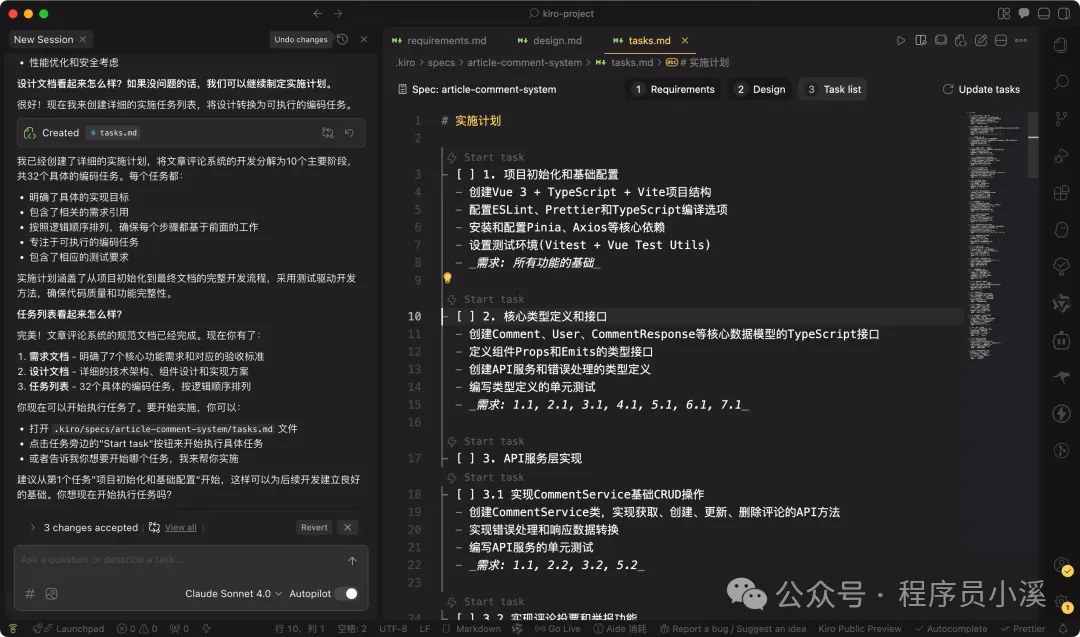Disable the Autopilot toggle switch
Viewport: 1080px width, 637px height.
pos(349,593)
